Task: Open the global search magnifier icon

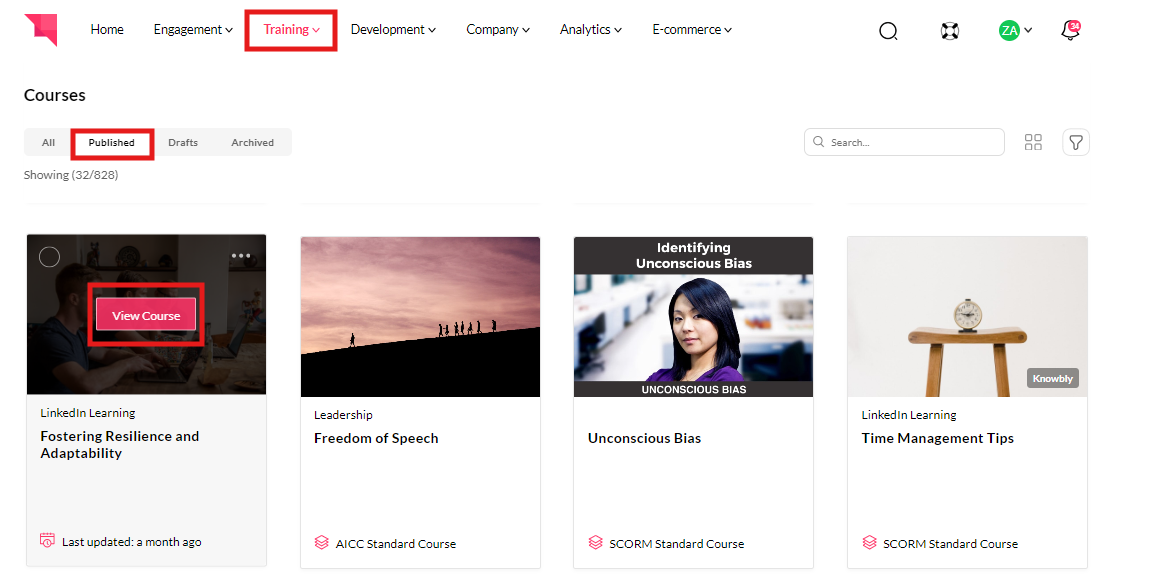Action: [888, 31]
